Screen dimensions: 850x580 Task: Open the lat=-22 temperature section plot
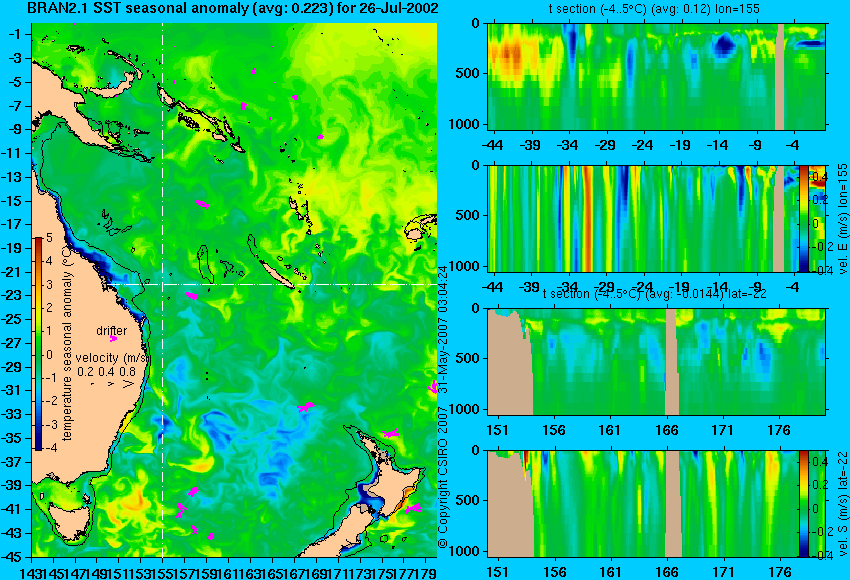[656, 362]
